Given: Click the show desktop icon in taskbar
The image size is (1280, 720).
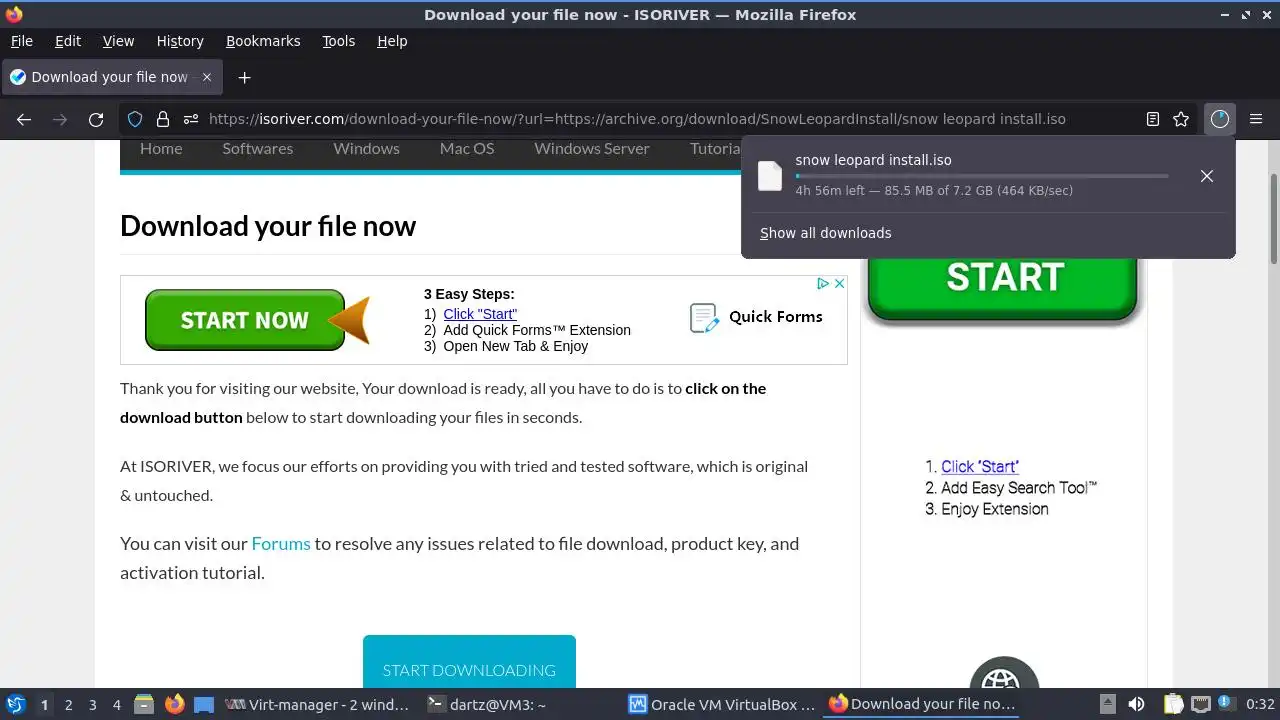Looking at the screenshot, I should [204, 704].
